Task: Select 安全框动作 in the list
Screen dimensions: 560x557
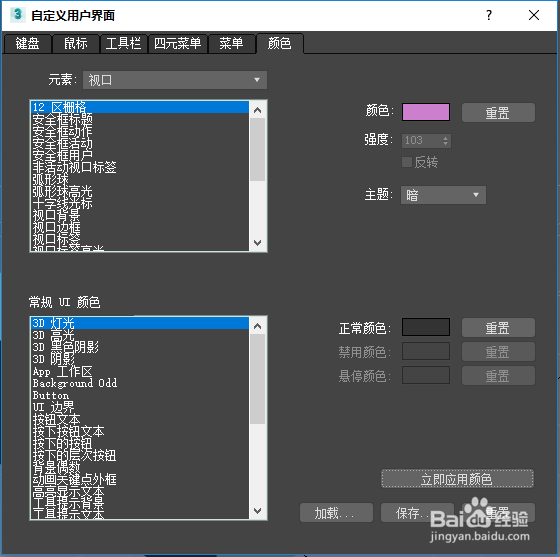Action: click(x=140, y=131)
